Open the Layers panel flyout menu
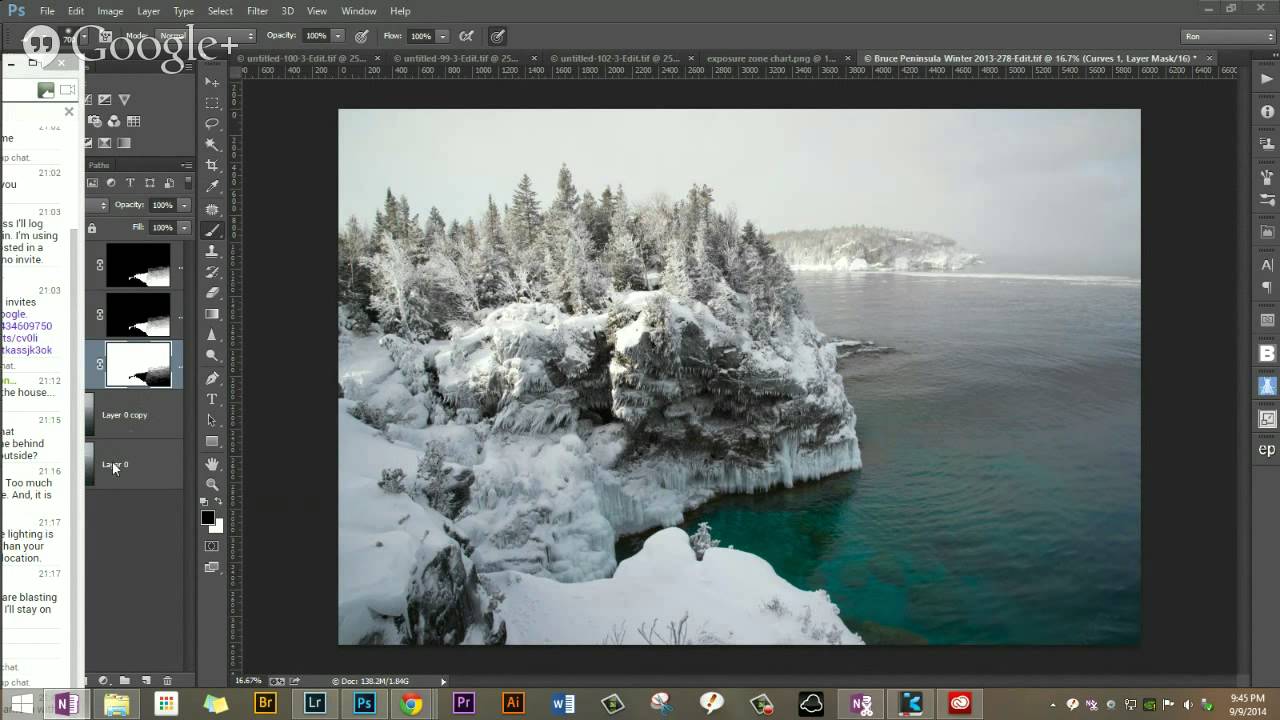Viewport: 1280px width, 720px height. coord(187,165)
